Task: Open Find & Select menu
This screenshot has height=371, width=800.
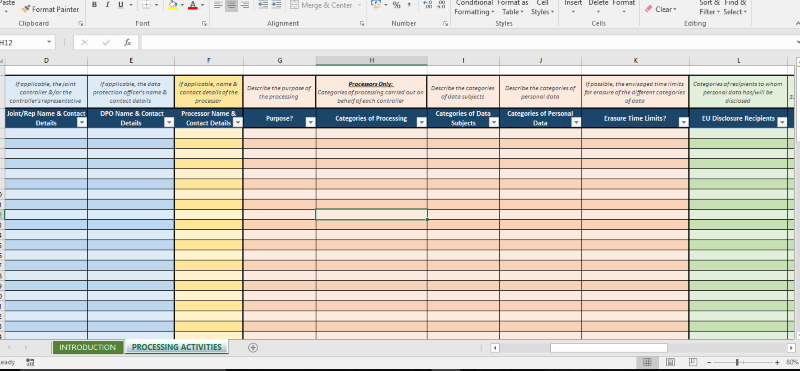Action: 735,7
